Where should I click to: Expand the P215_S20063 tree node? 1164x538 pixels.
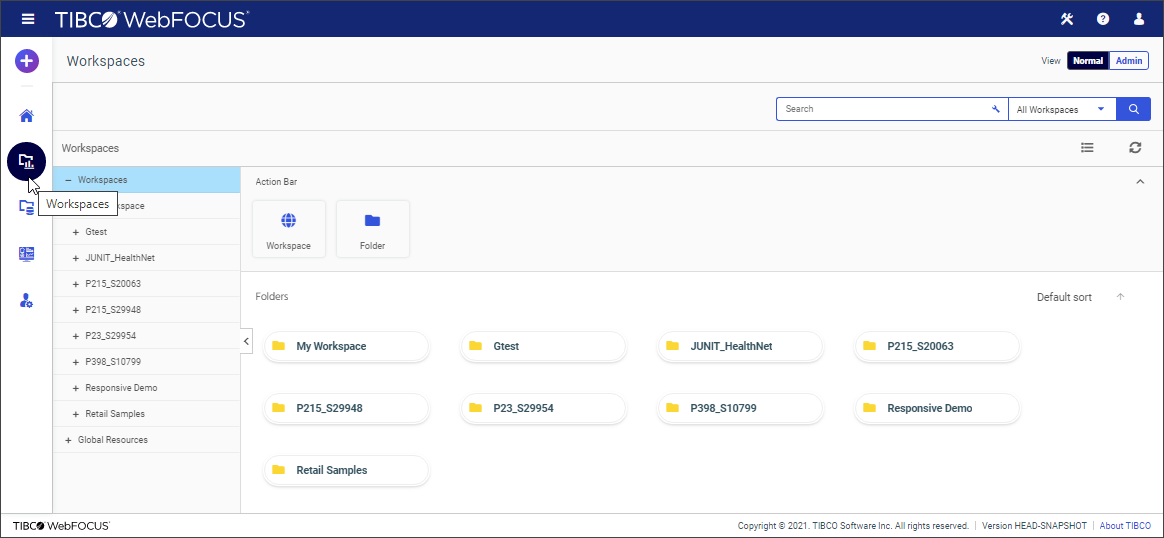[76, 284]
